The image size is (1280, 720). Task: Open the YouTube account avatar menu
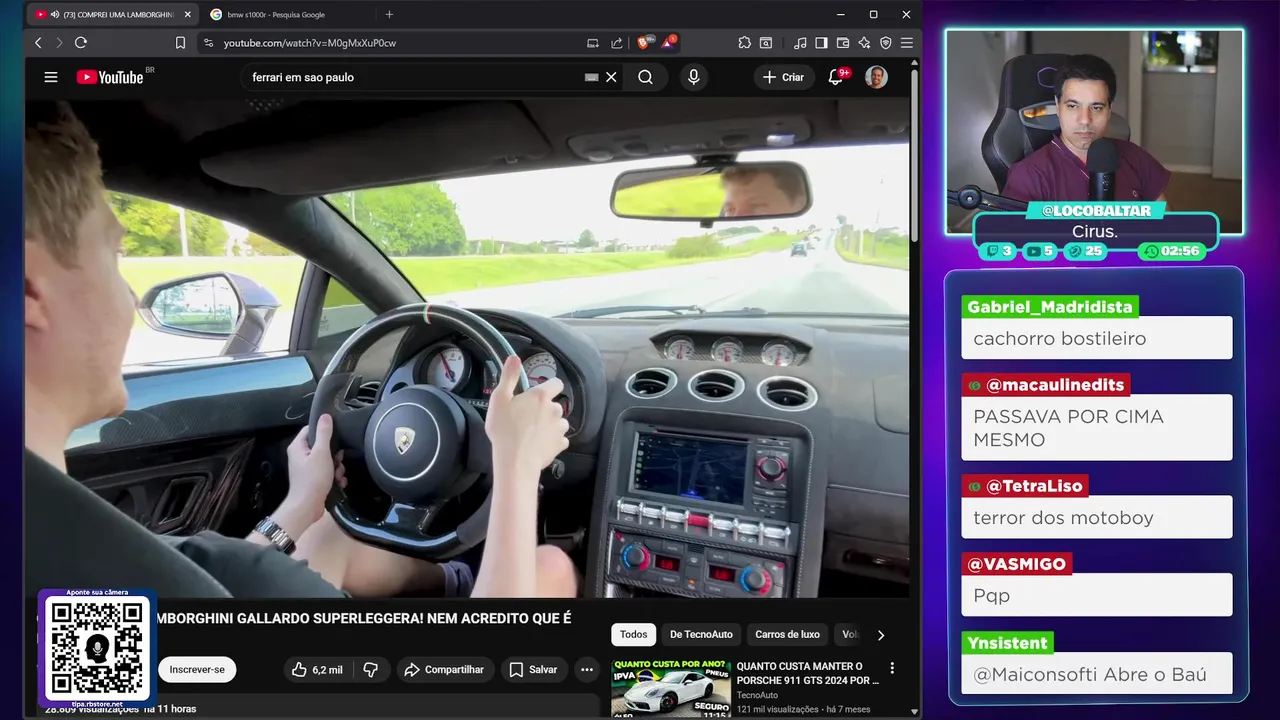[876, 77]
